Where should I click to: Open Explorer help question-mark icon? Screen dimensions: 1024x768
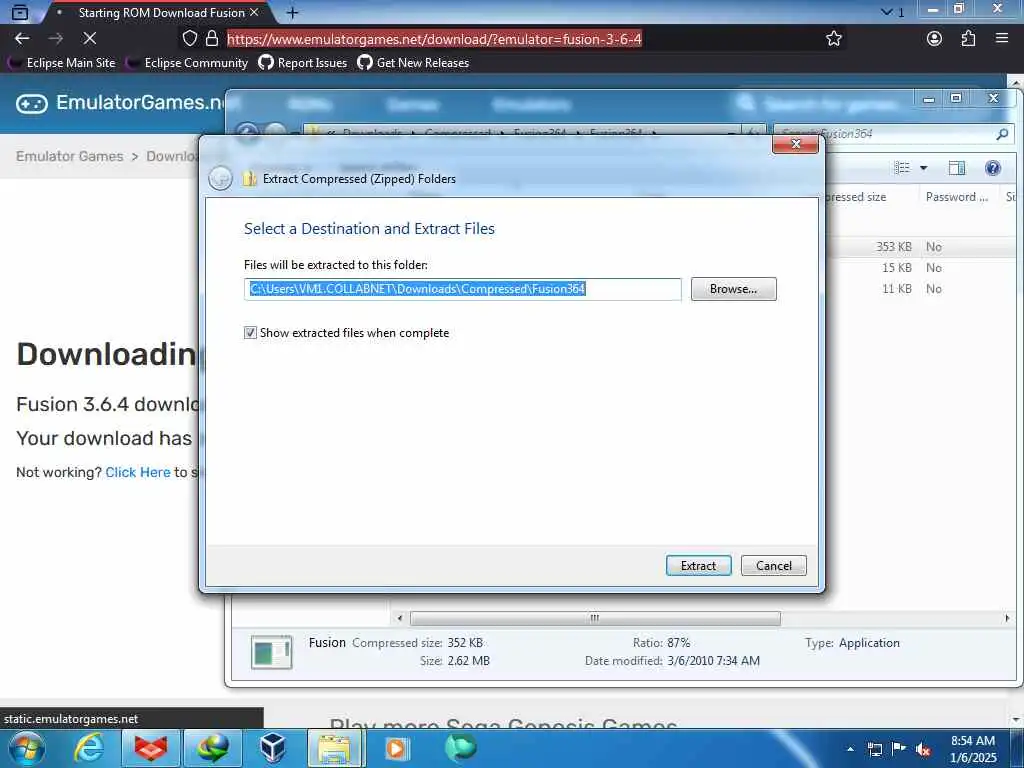tap(993, 168)
